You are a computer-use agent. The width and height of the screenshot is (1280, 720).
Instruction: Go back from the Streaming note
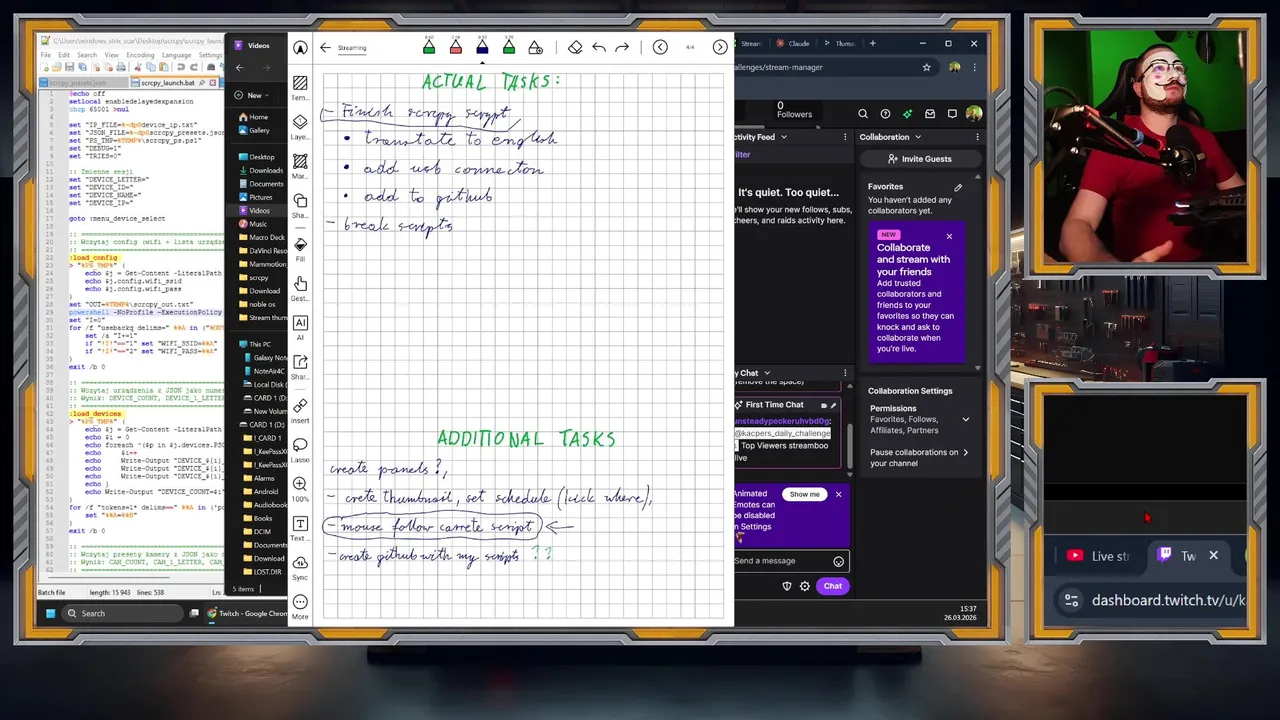pos(325,47)
